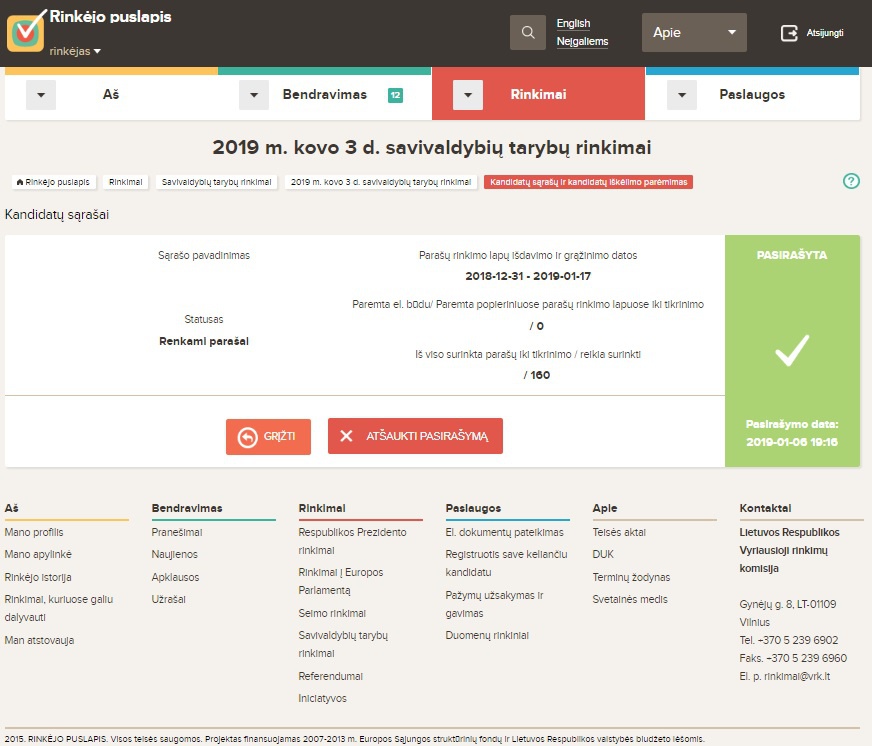
Task: Open Mano profilis footer link
Action: point(34,532)
